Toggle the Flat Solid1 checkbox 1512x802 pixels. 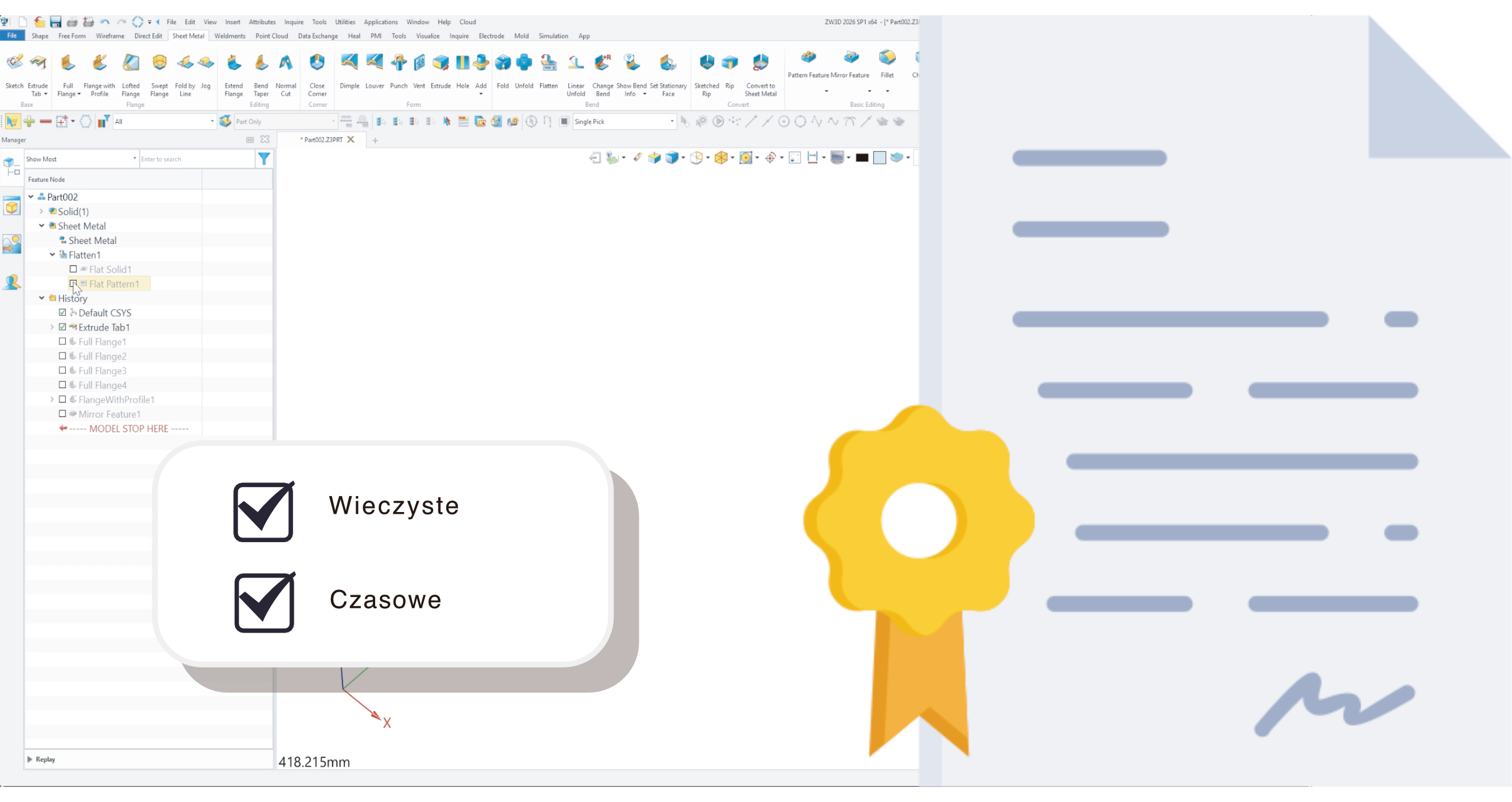(x=73, y=269)
